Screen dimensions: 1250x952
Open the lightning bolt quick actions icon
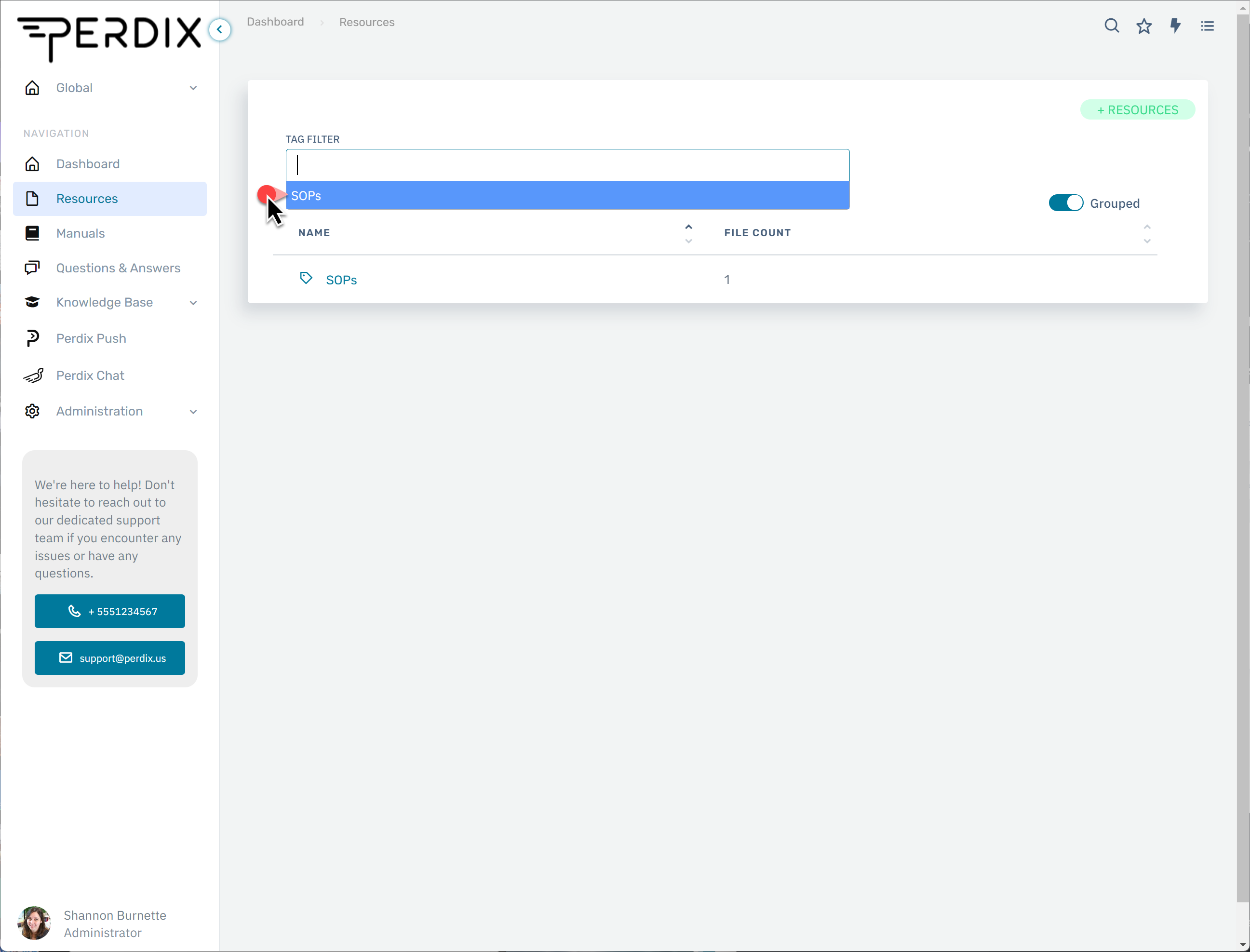[1175, 26]
